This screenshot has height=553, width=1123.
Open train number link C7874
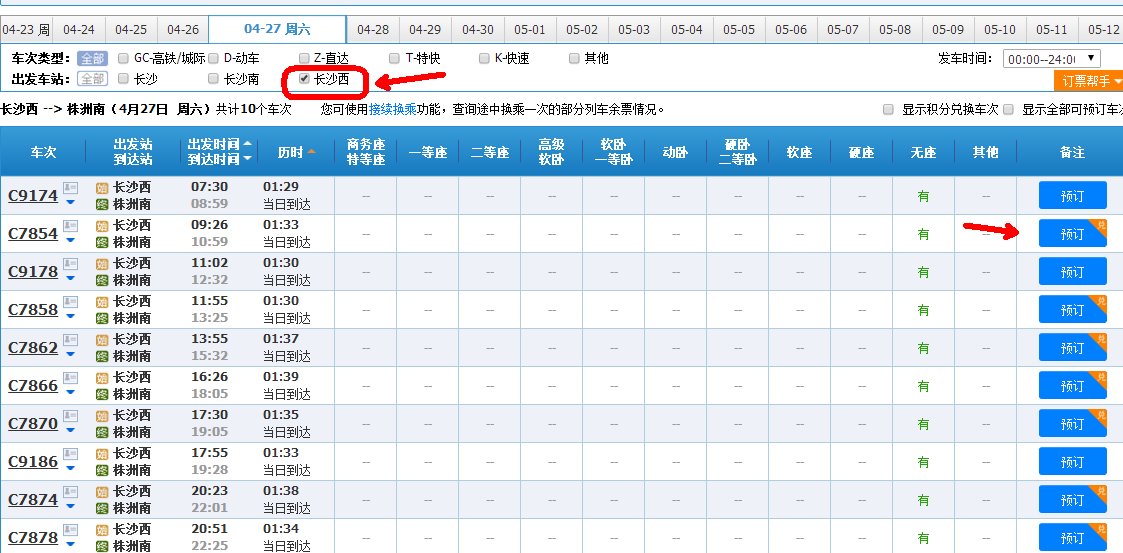[33, 499]
